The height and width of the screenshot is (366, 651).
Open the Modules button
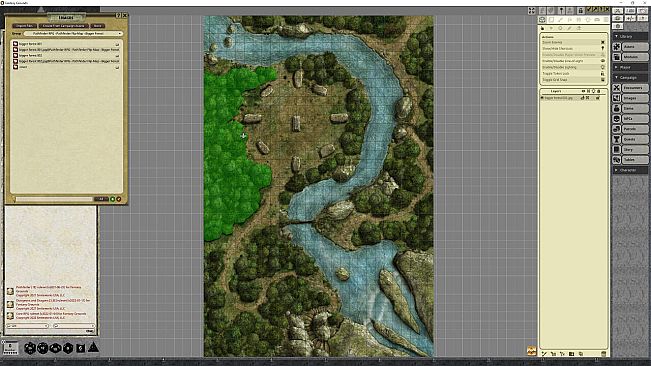635,57
